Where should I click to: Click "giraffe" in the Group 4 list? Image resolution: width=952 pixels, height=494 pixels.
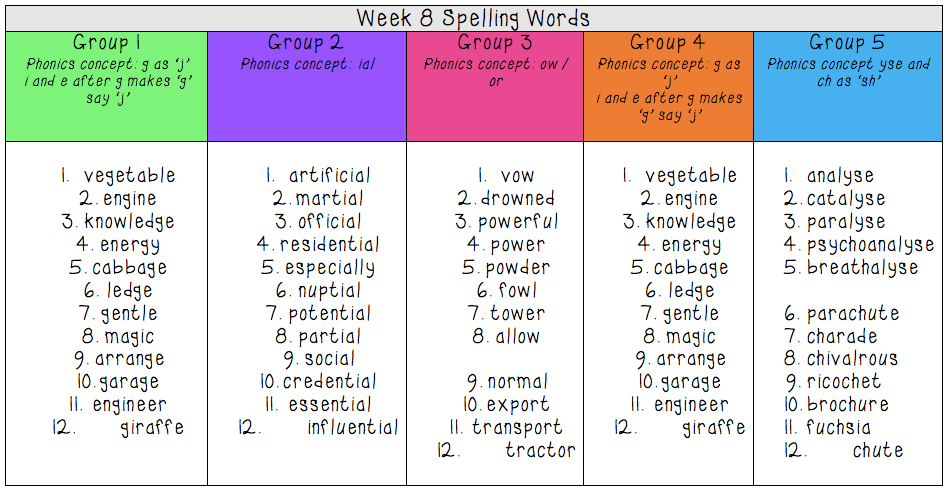click(x=713, y=428)
